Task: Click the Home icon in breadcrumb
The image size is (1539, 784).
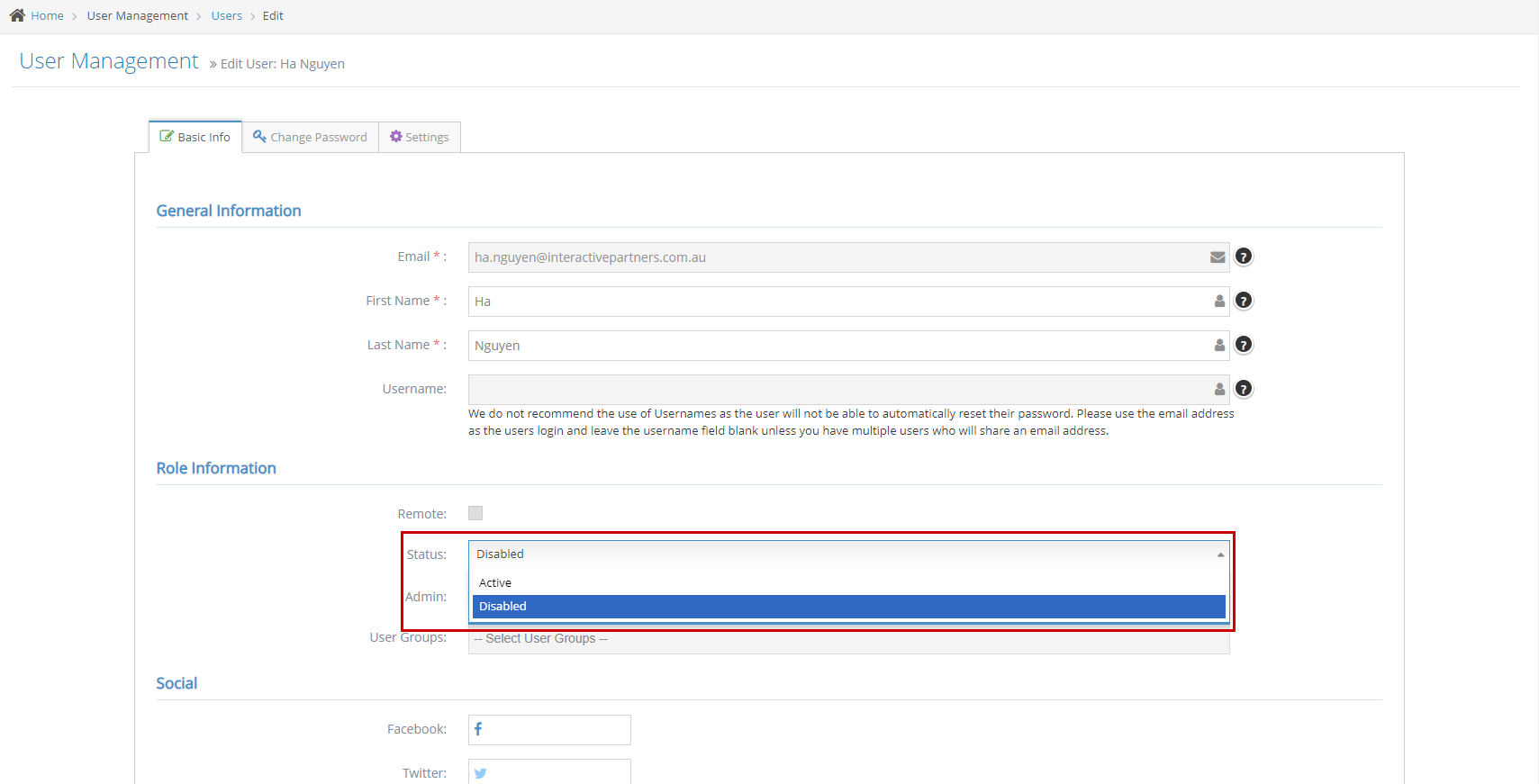Action: [17, 15]
